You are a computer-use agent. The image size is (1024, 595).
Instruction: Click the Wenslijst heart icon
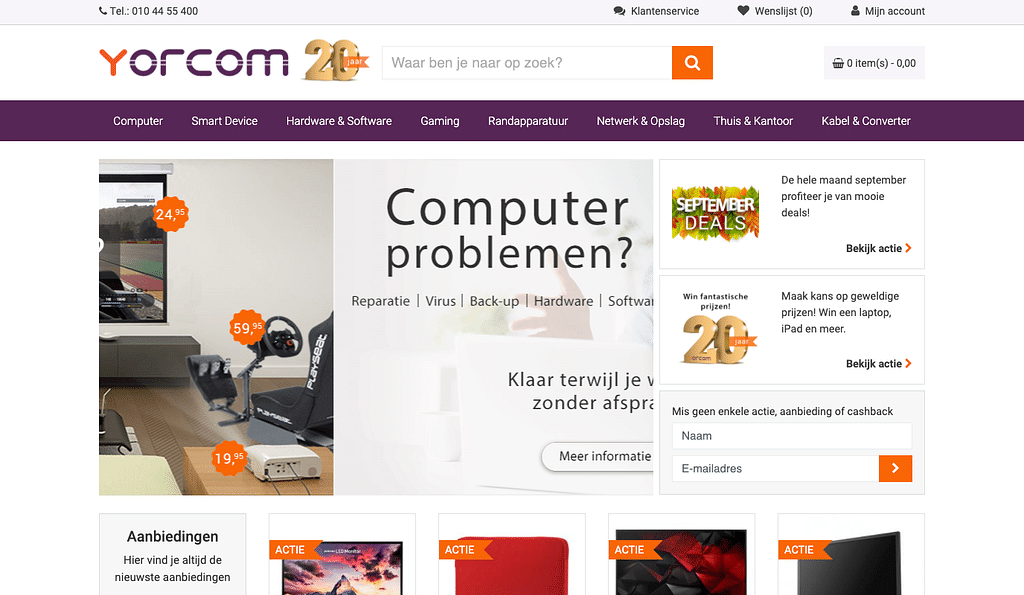[743, 10]
